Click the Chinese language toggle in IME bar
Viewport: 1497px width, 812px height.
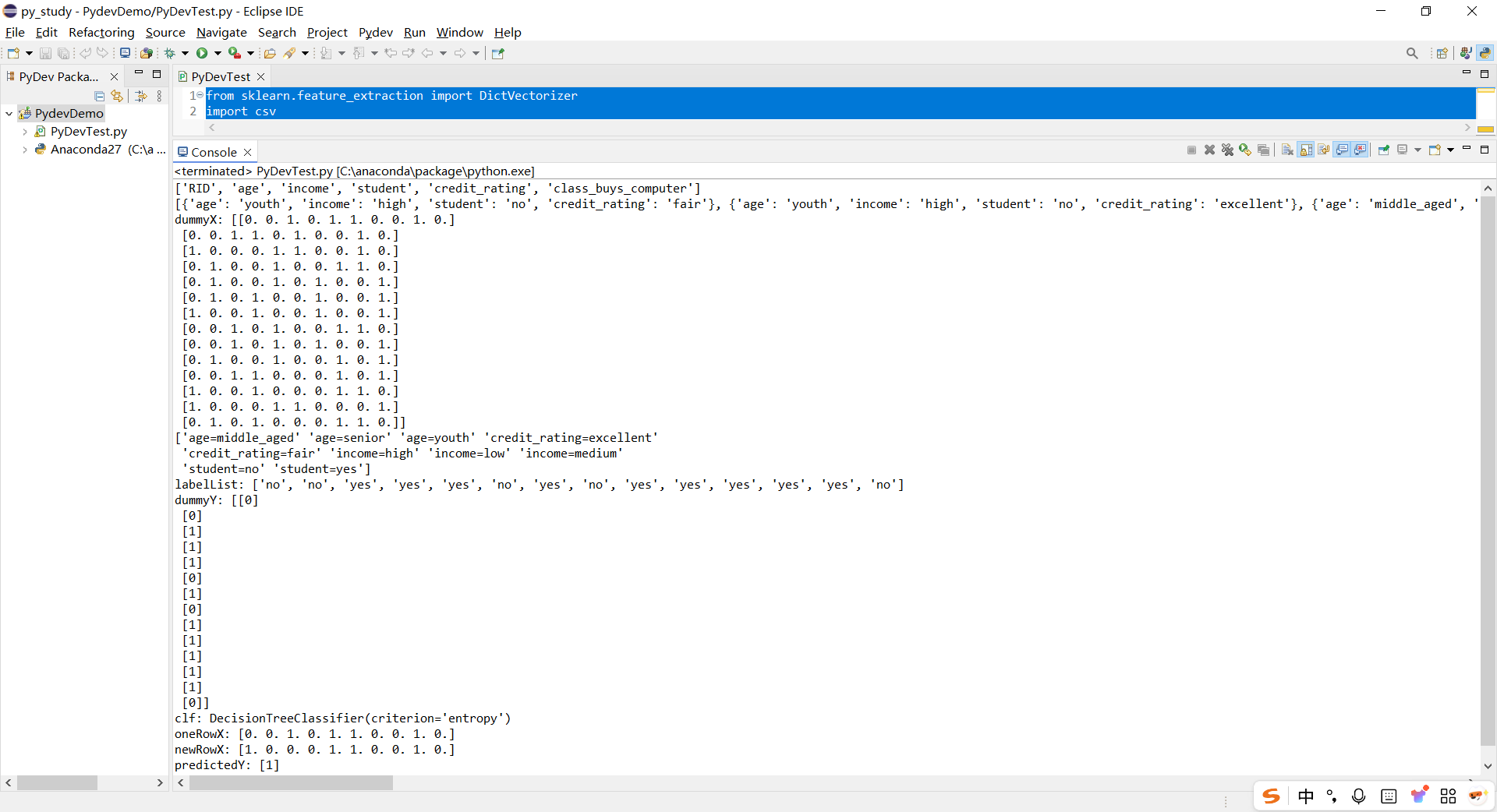(x=1306, y=796)
